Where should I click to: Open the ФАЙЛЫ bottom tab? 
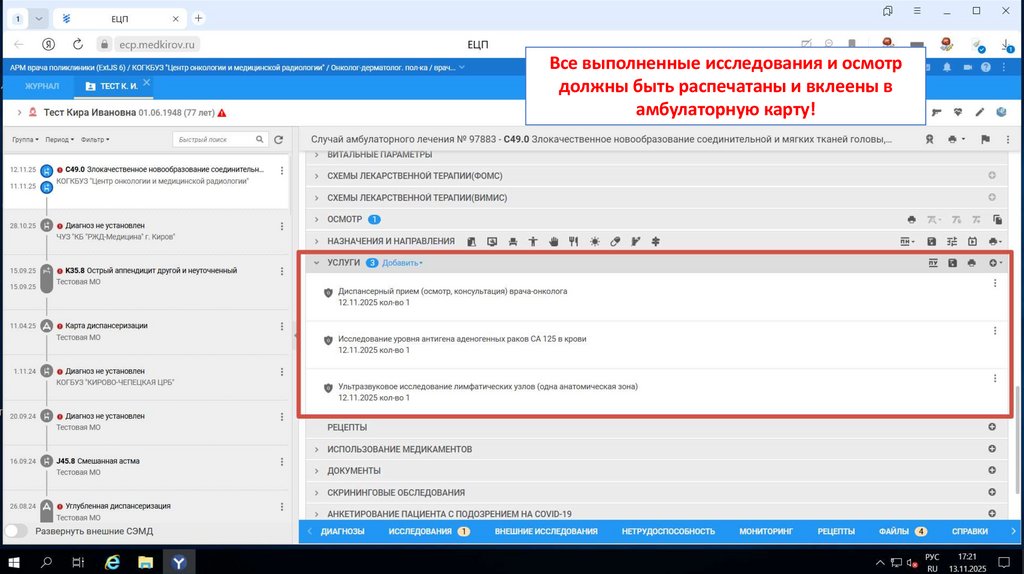[x=903, y=532]
